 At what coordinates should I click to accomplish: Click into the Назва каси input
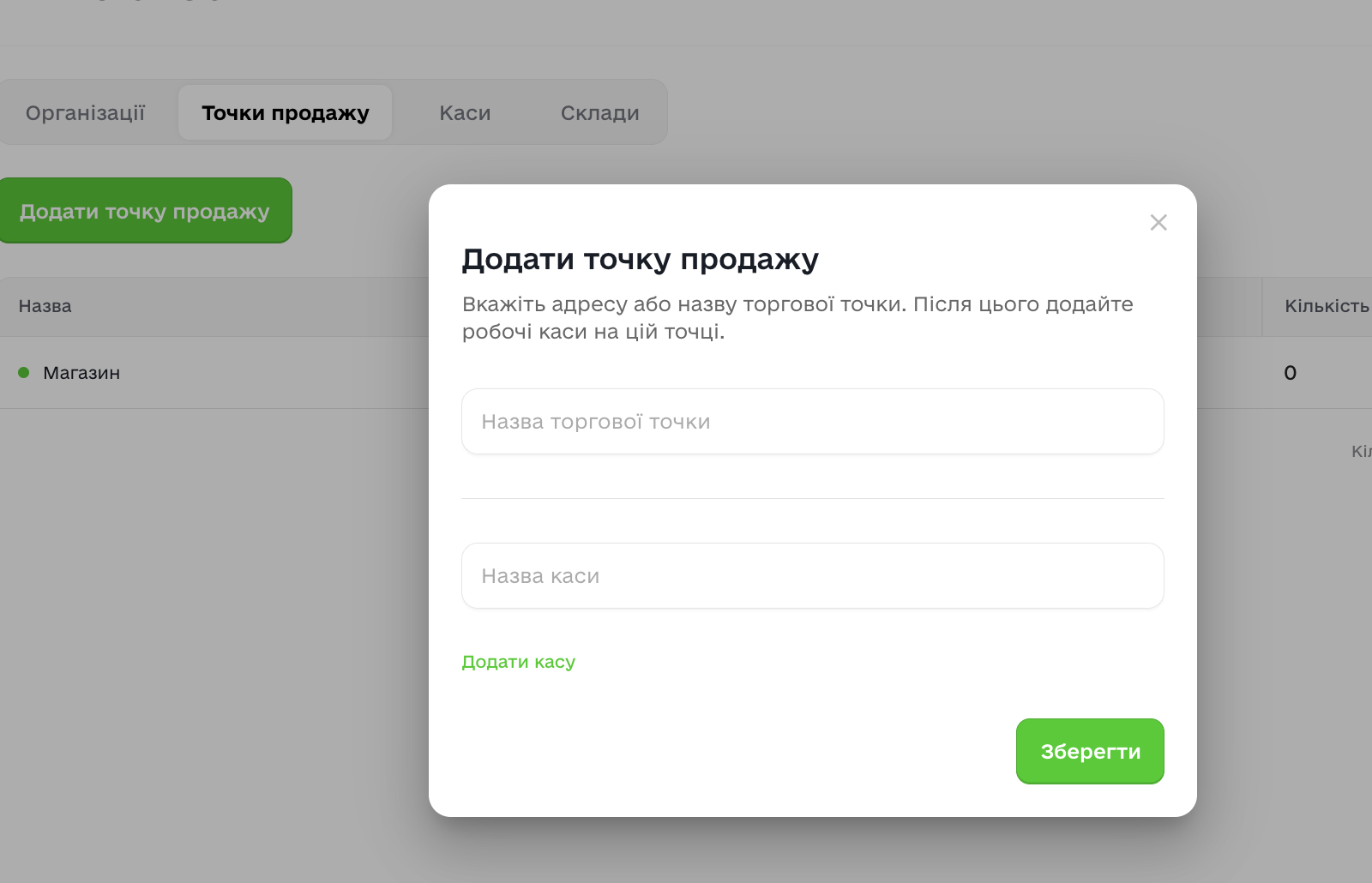point(812,576)
